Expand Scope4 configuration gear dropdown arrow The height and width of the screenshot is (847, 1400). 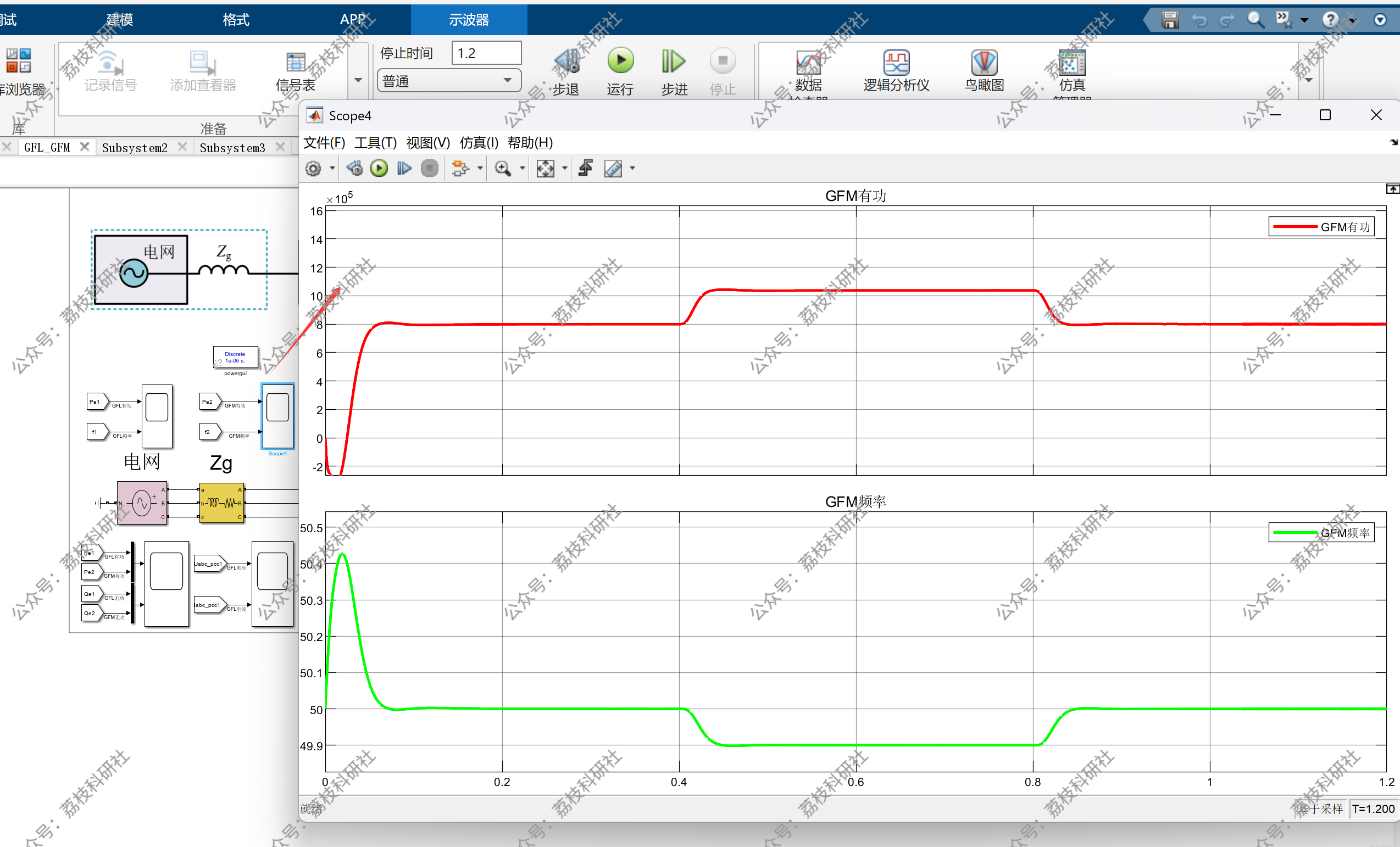tap(332, 168)
